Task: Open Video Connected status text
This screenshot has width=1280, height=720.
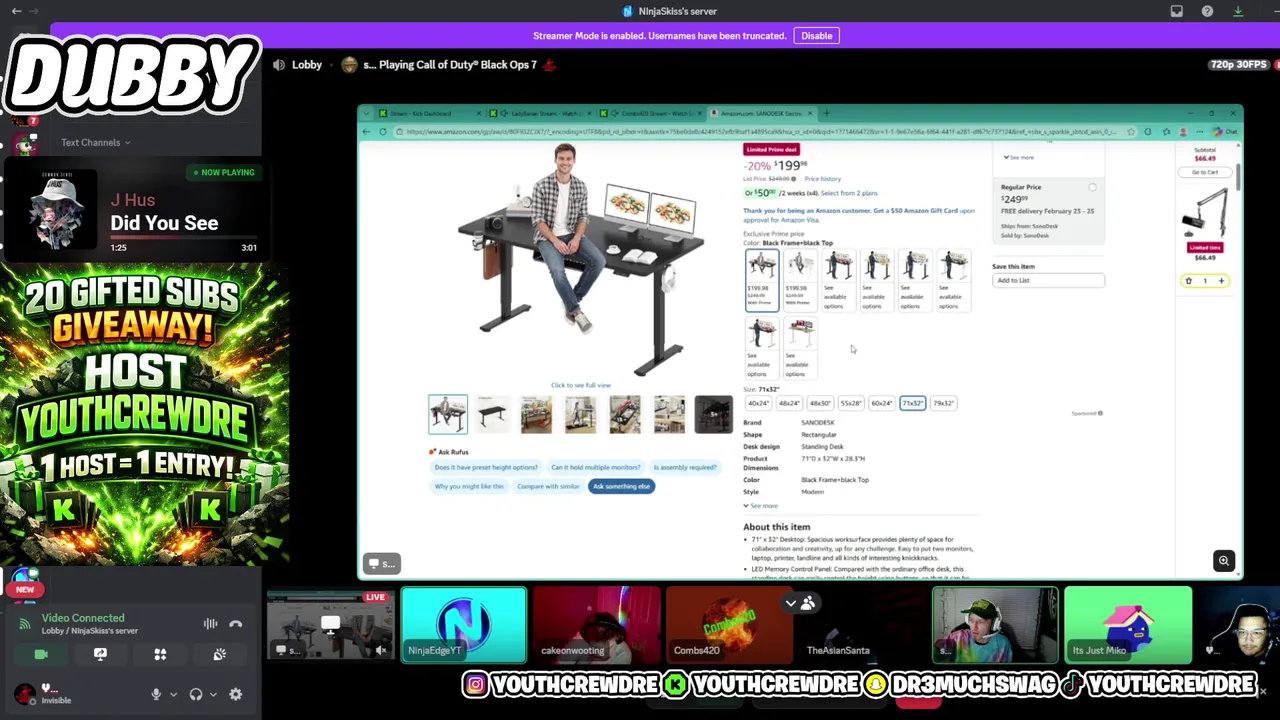Action: pyautogui.click(x=83, y=618)
